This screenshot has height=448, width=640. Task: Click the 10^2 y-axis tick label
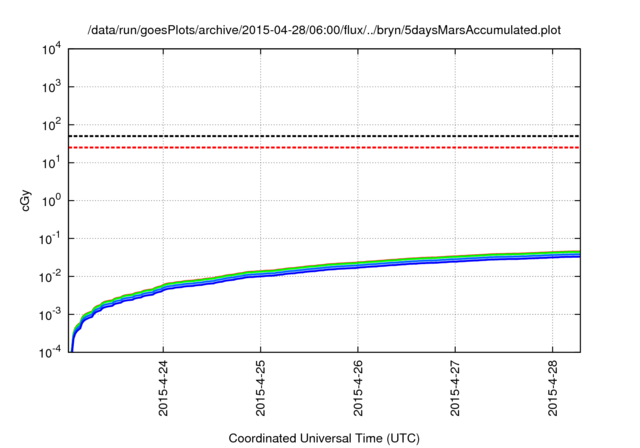click(52, 124)
